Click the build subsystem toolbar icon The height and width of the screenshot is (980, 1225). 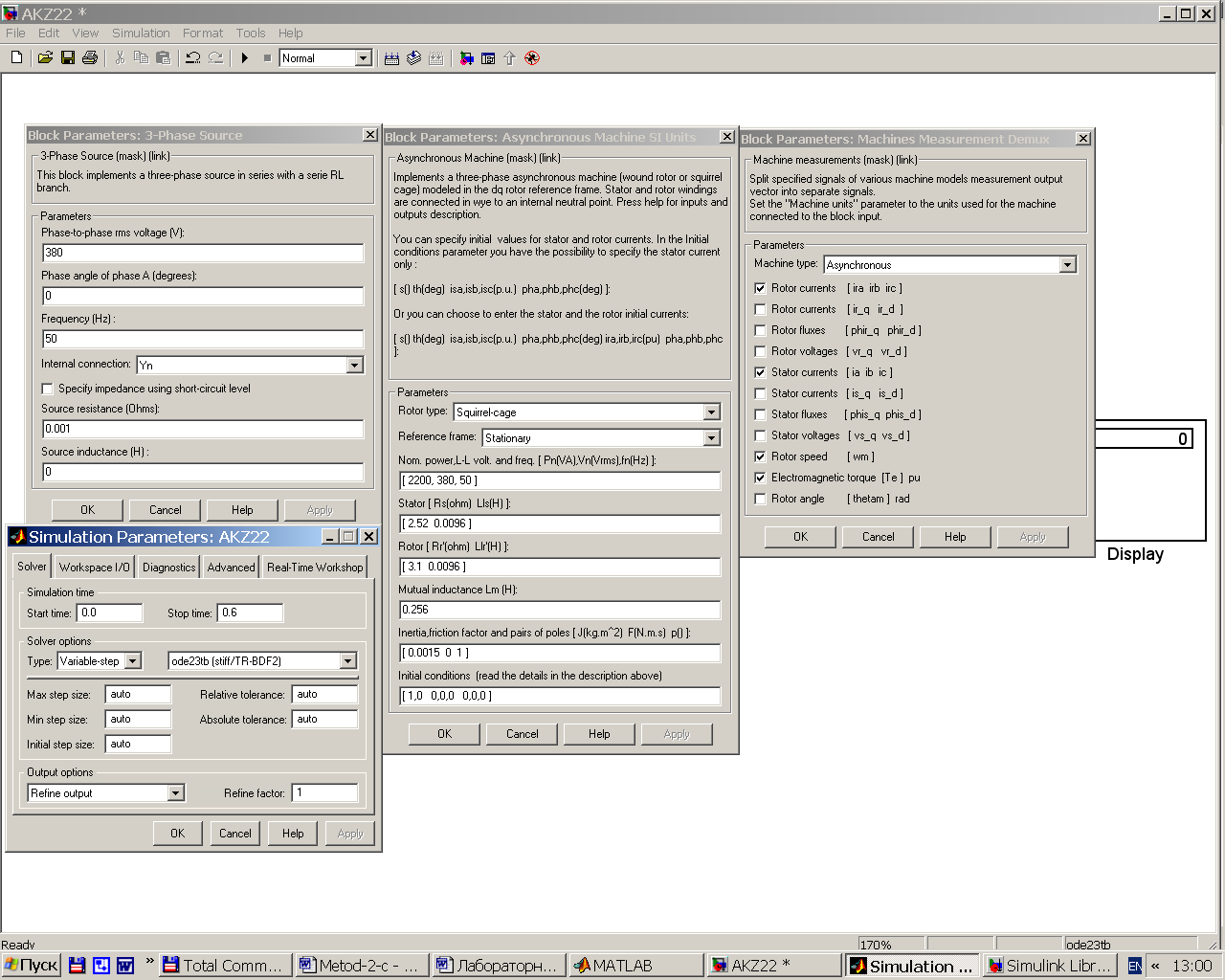436,58
